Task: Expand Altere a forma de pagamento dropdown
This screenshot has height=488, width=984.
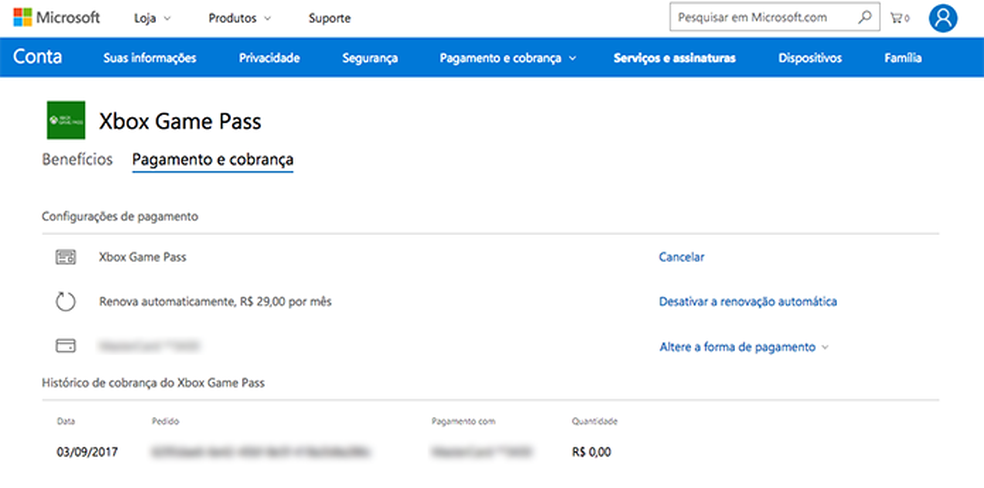Action: click(x=744, y=347)
